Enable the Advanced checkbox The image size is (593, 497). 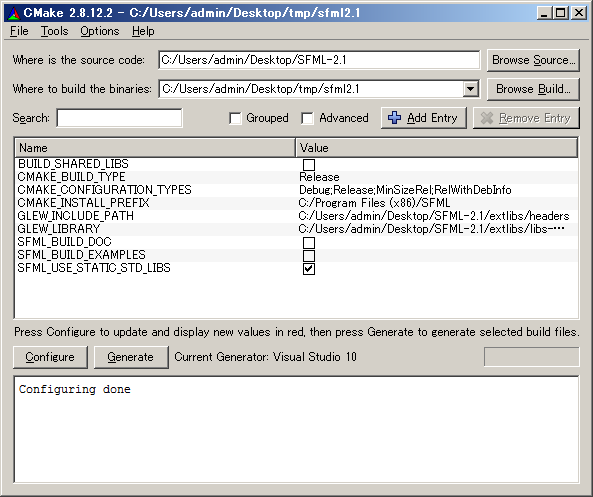307,118
